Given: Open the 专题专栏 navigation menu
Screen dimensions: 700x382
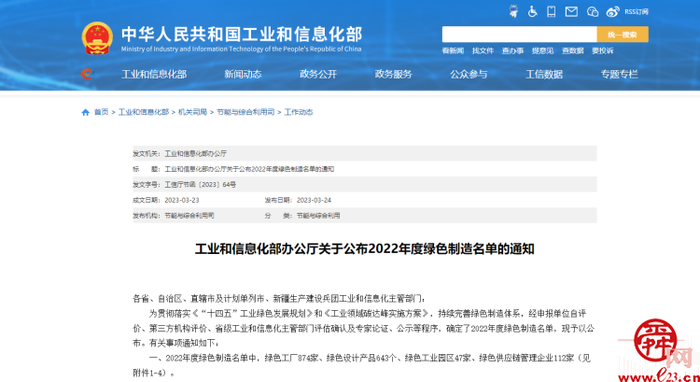Looking at the screenshot, I should [x=619, y=75].
